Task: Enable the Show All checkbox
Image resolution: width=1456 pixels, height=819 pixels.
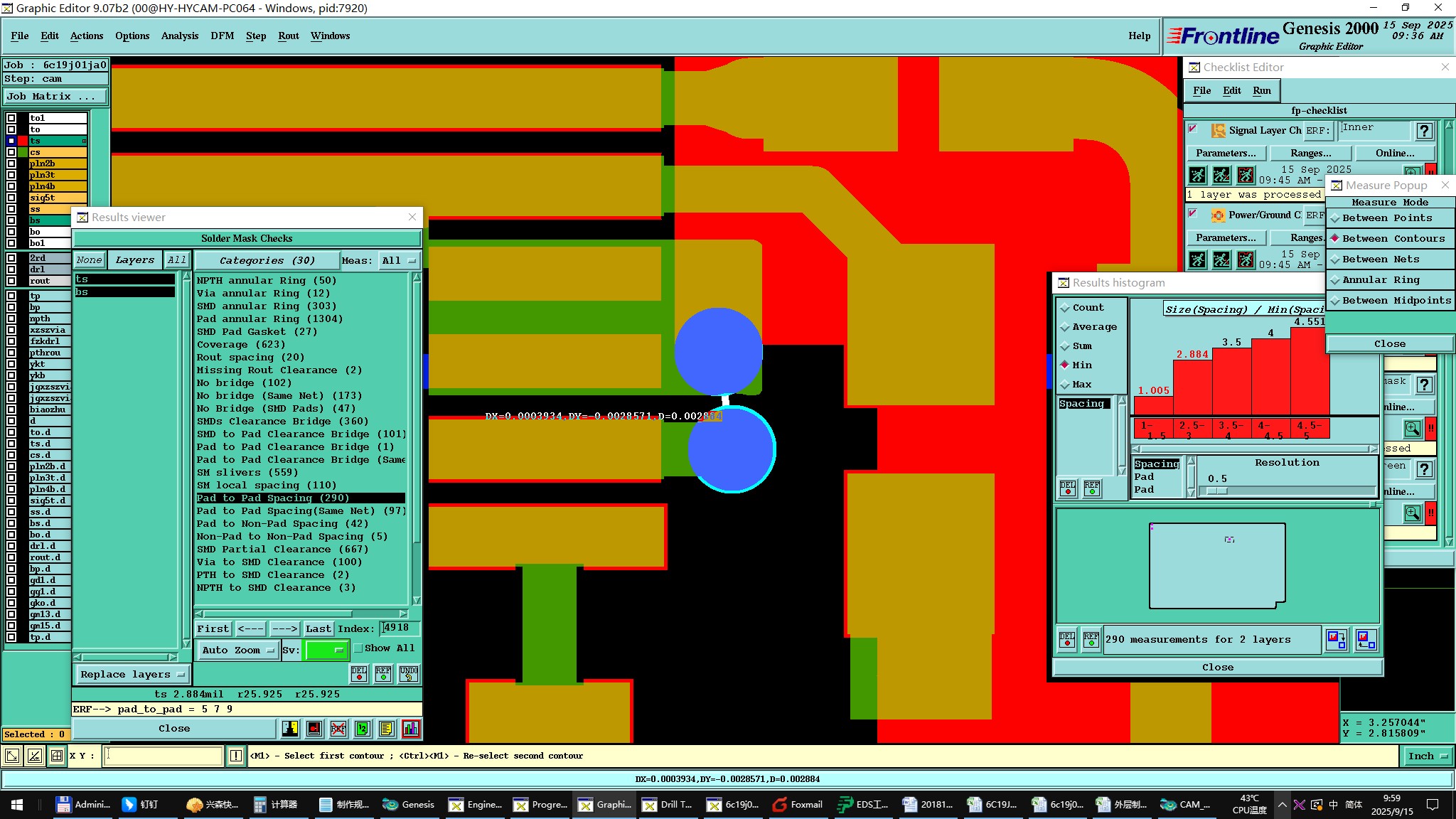Action: 359,648
